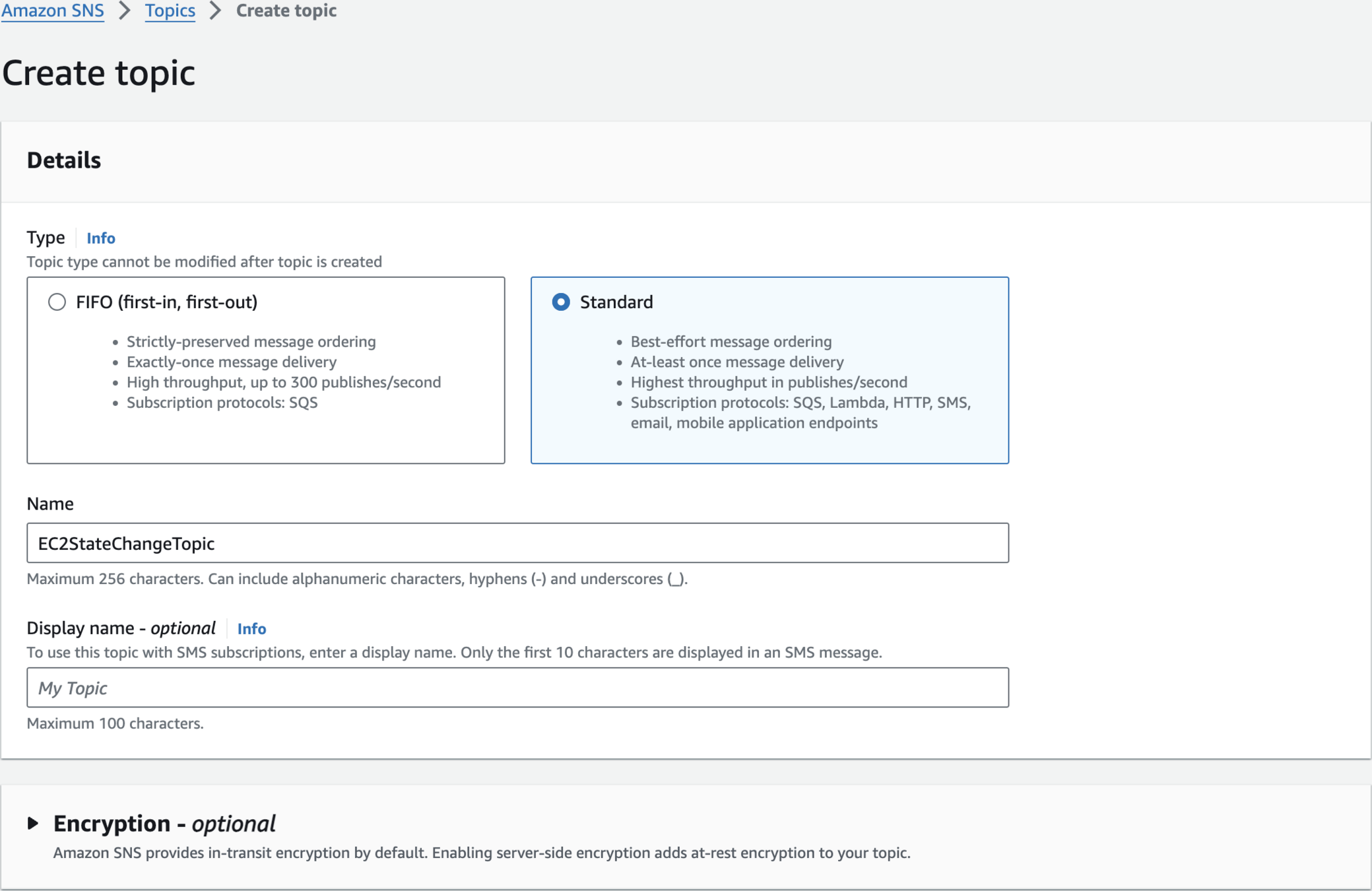
Task: Click the breadcrumb chevron after Amazon SNS
Action: (x=125, y=11)
